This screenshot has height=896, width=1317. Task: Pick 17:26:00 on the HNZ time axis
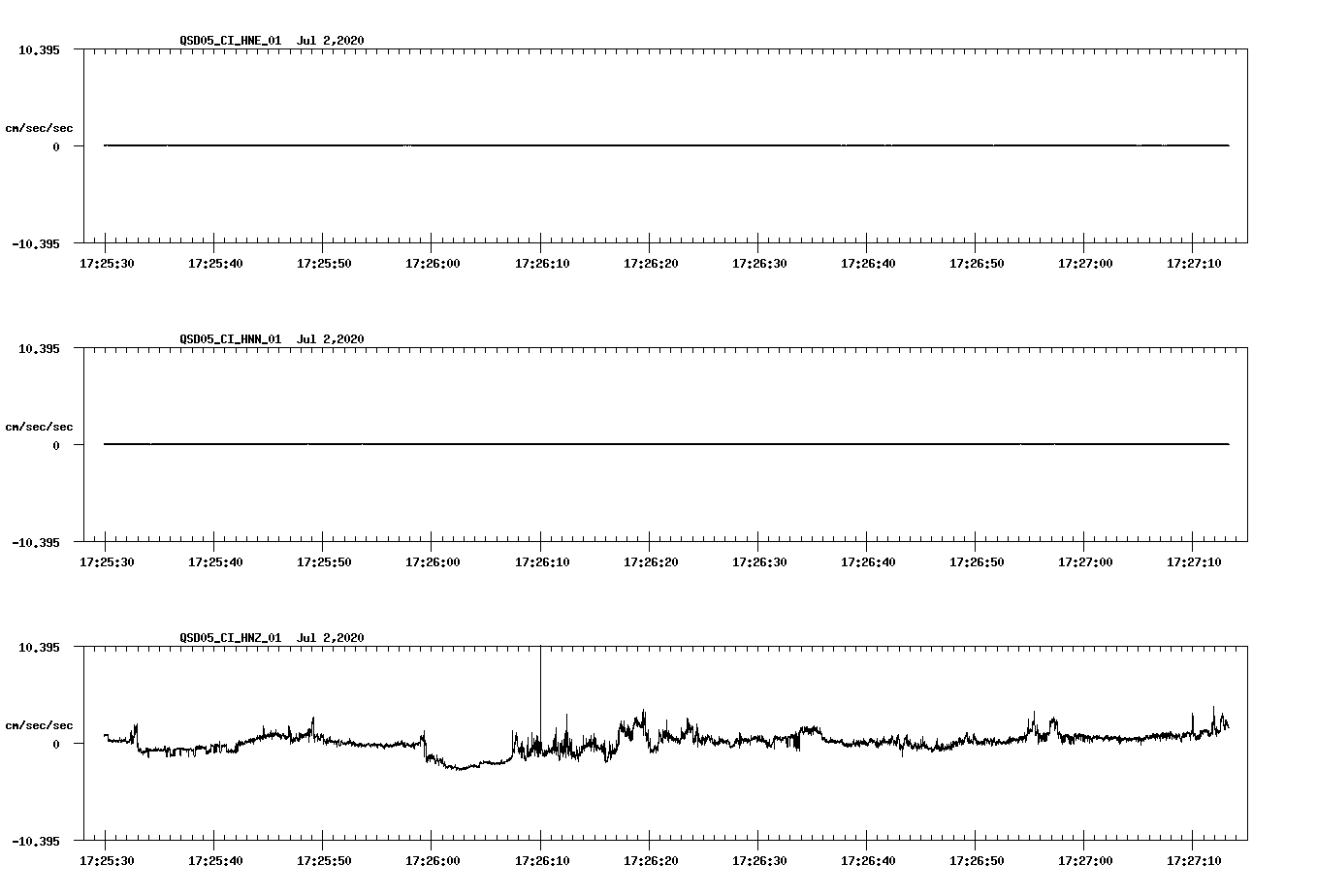coord(433,860)
